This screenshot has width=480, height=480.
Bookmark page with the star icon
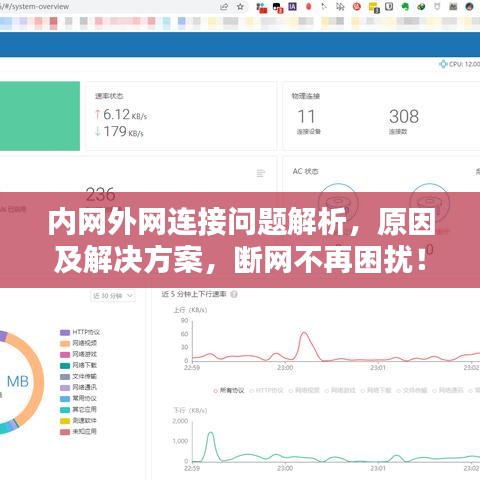pos(240,7)
